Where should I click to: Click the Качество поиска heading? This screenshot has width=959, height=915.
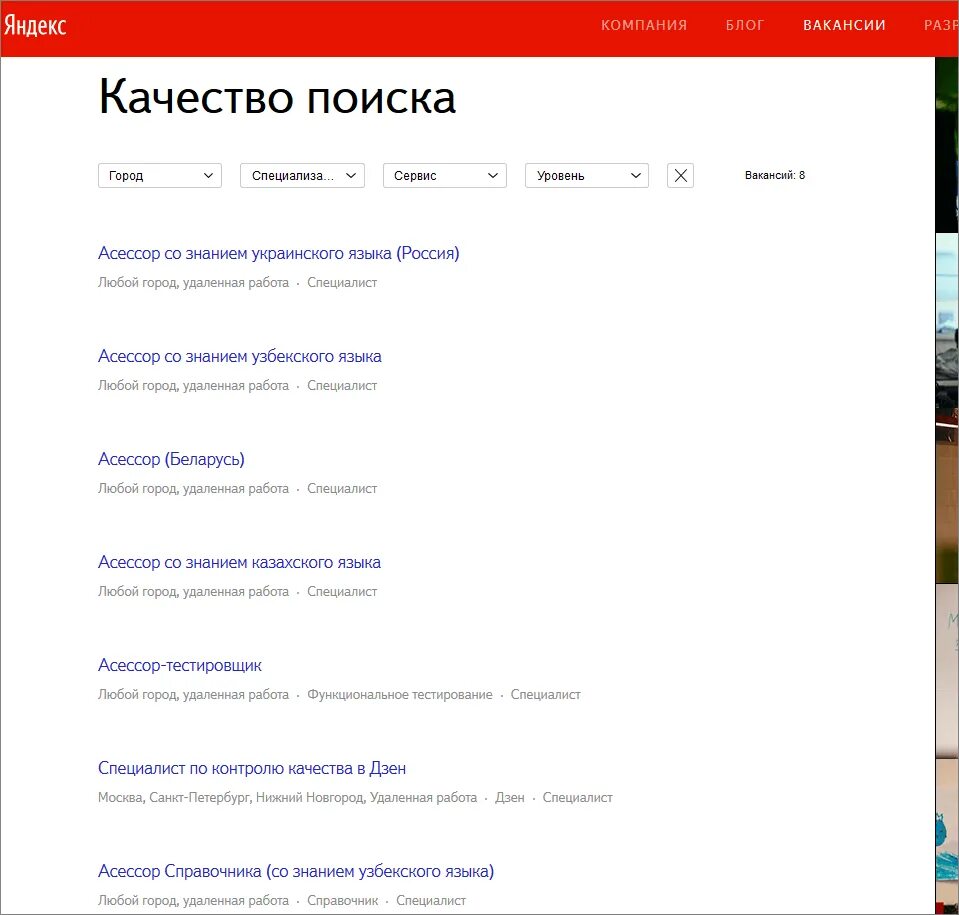point(277,97)
